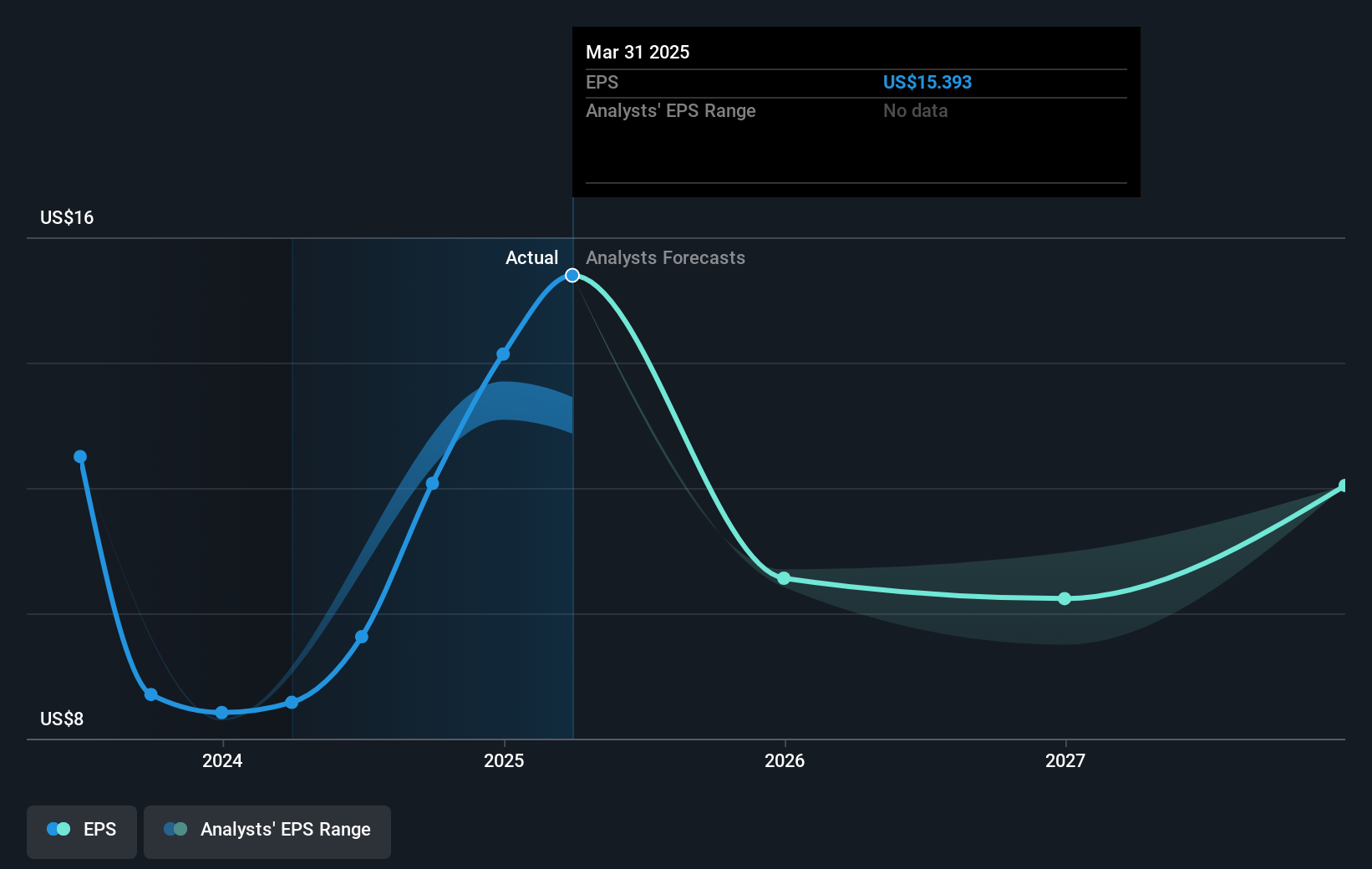The height and width of the screenshot is (869, 1372).
Task: Select the Mar 31 2025 EPS data point
Action: point(572,275)
